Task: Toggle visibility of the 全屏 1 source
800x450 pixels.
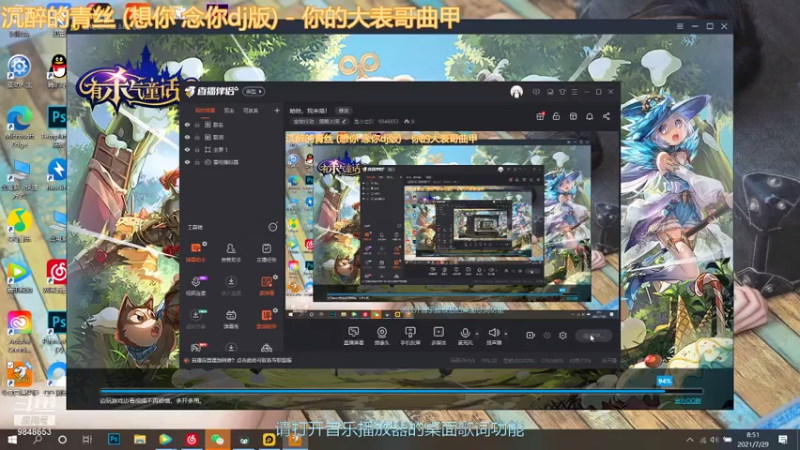Action: [187, 149]
